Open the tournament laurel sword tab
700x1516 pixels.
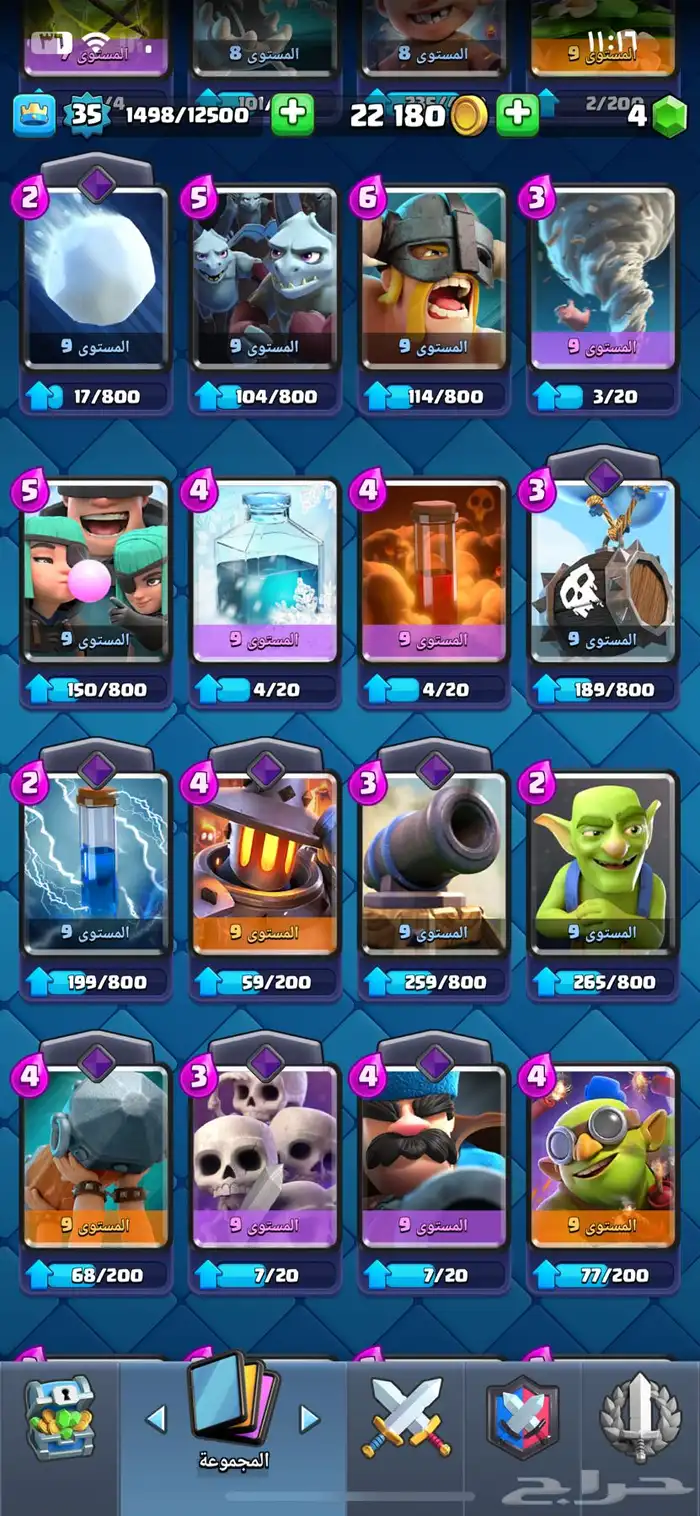coord(640,1417)
